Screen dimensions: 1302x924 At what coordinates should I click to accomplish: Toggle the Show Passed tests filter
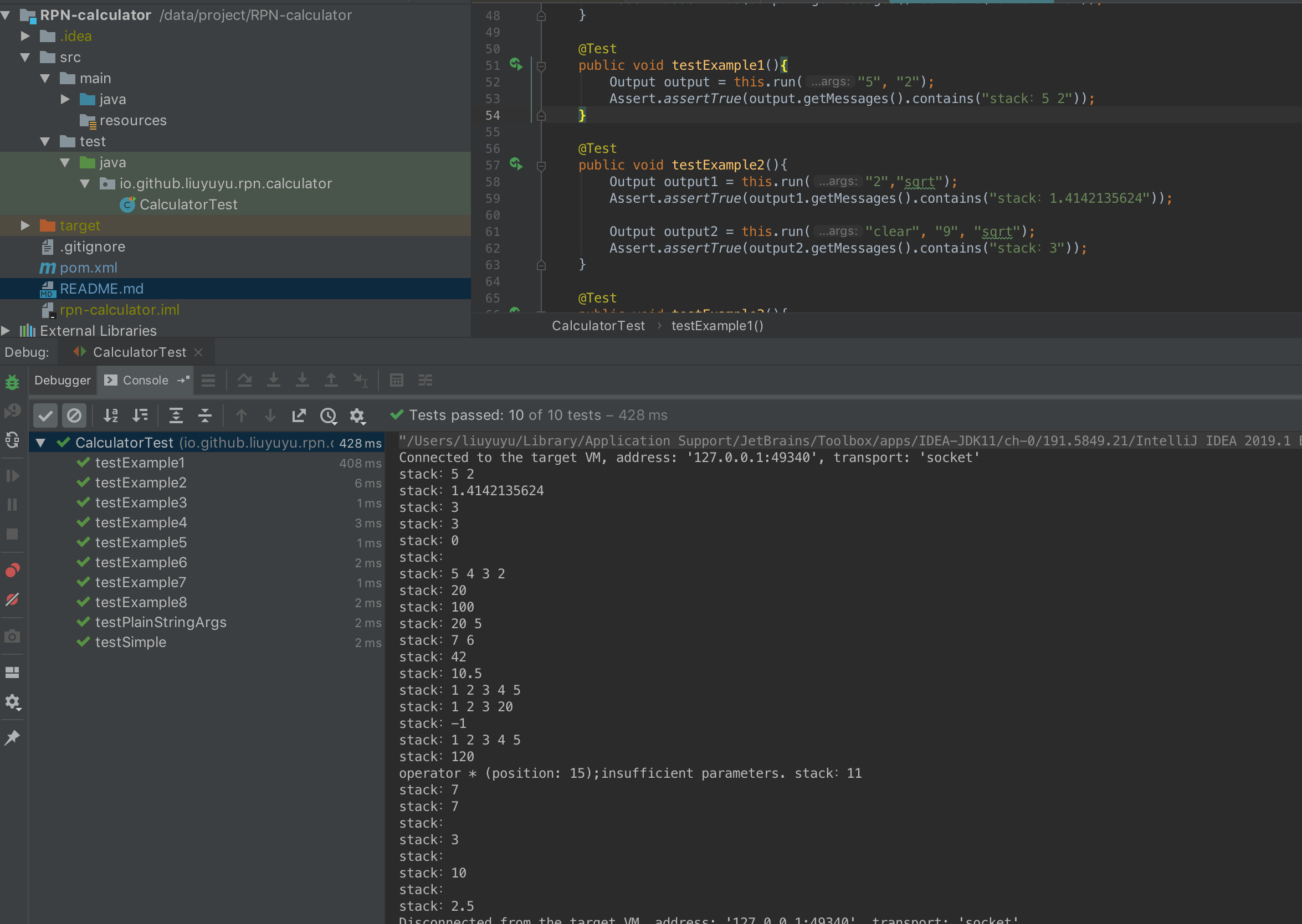(45, 416)
